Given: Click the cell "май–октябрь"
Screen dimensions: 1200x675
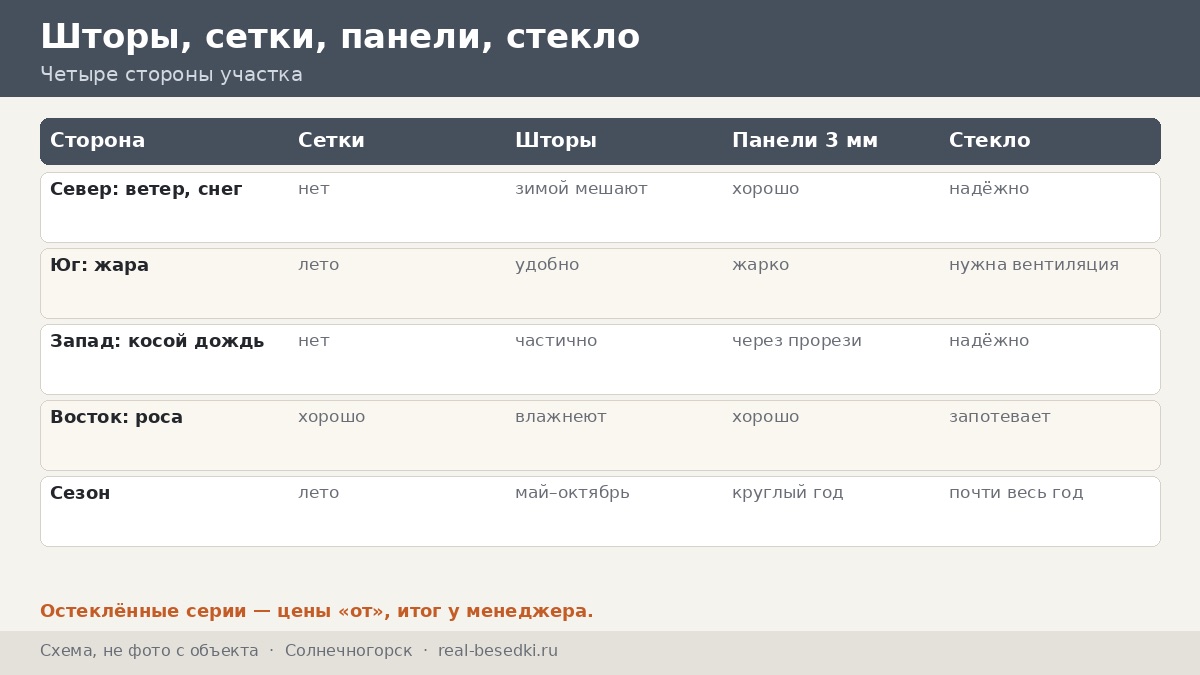Looking at the screenshot, I should point(572,493).
